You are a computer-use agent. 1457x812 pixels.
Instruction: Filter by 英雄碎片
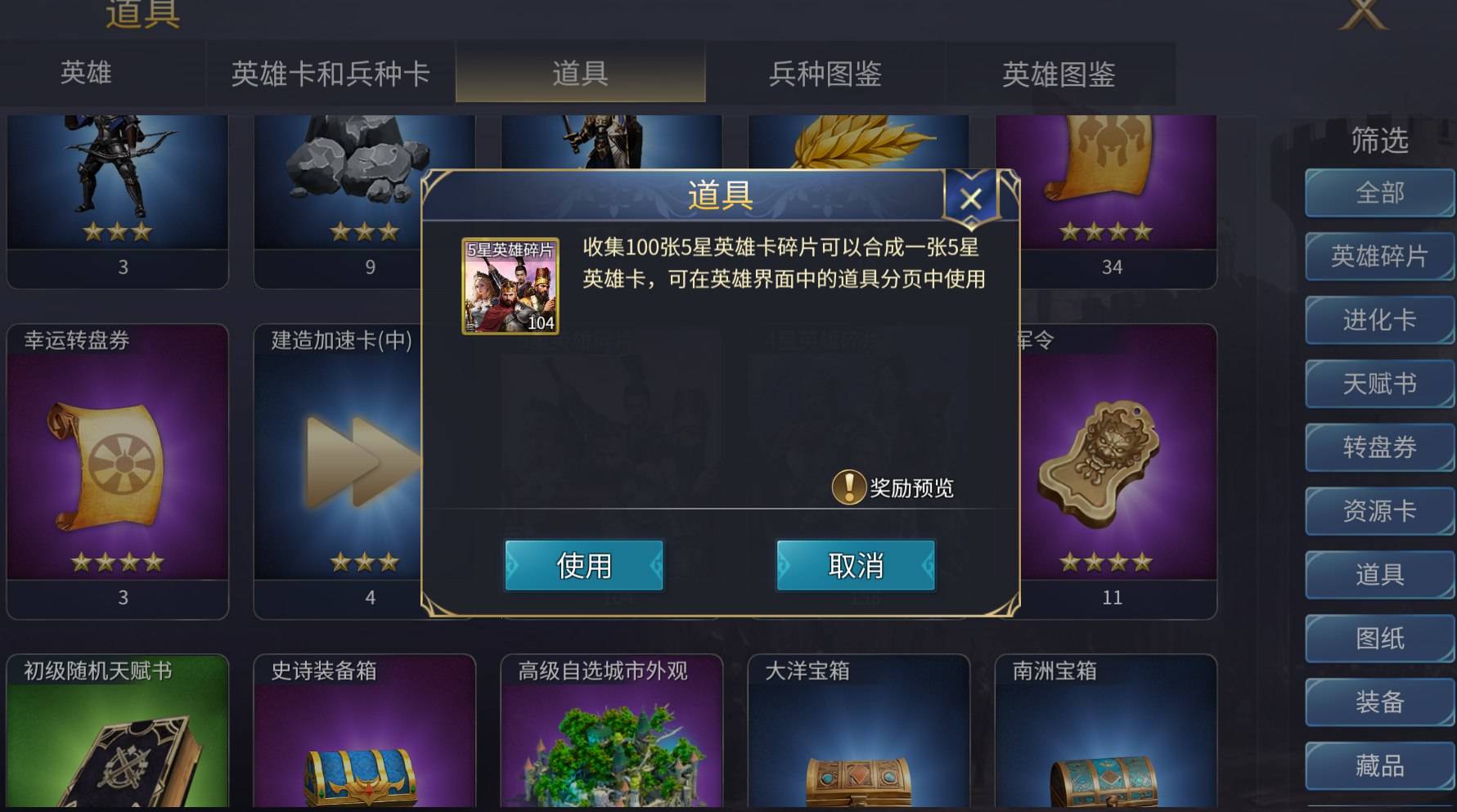(1379, 257)
